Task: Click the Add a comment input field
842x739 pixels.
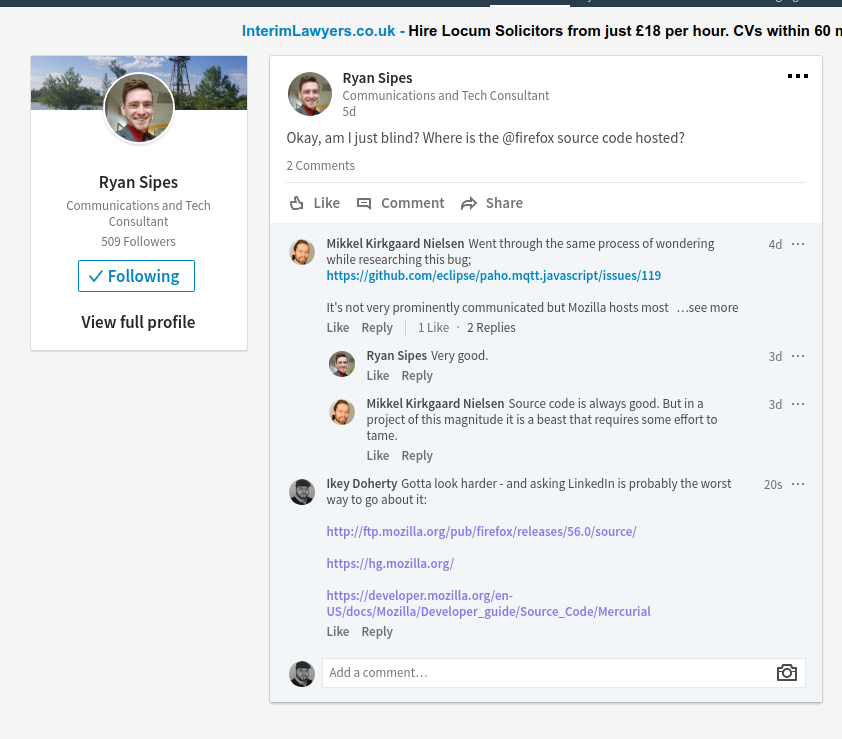Action: pyautogui.click(x=548, y=673)
